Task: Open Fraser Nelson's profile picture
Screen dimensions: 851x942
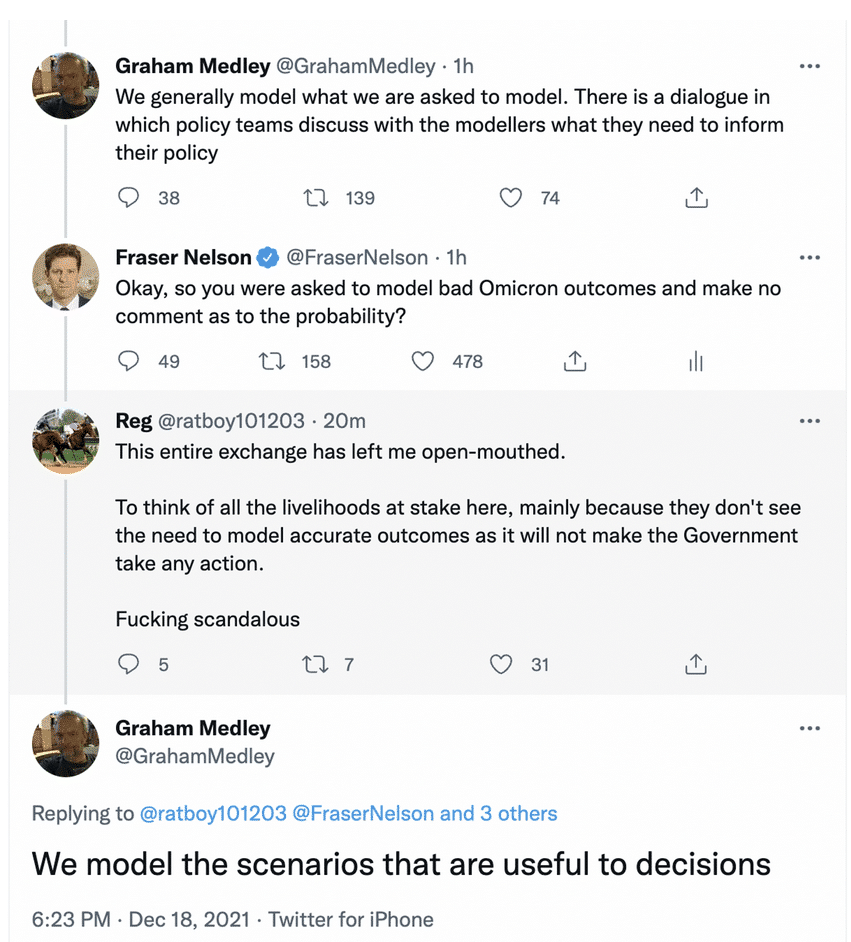Action: point(66,276)
